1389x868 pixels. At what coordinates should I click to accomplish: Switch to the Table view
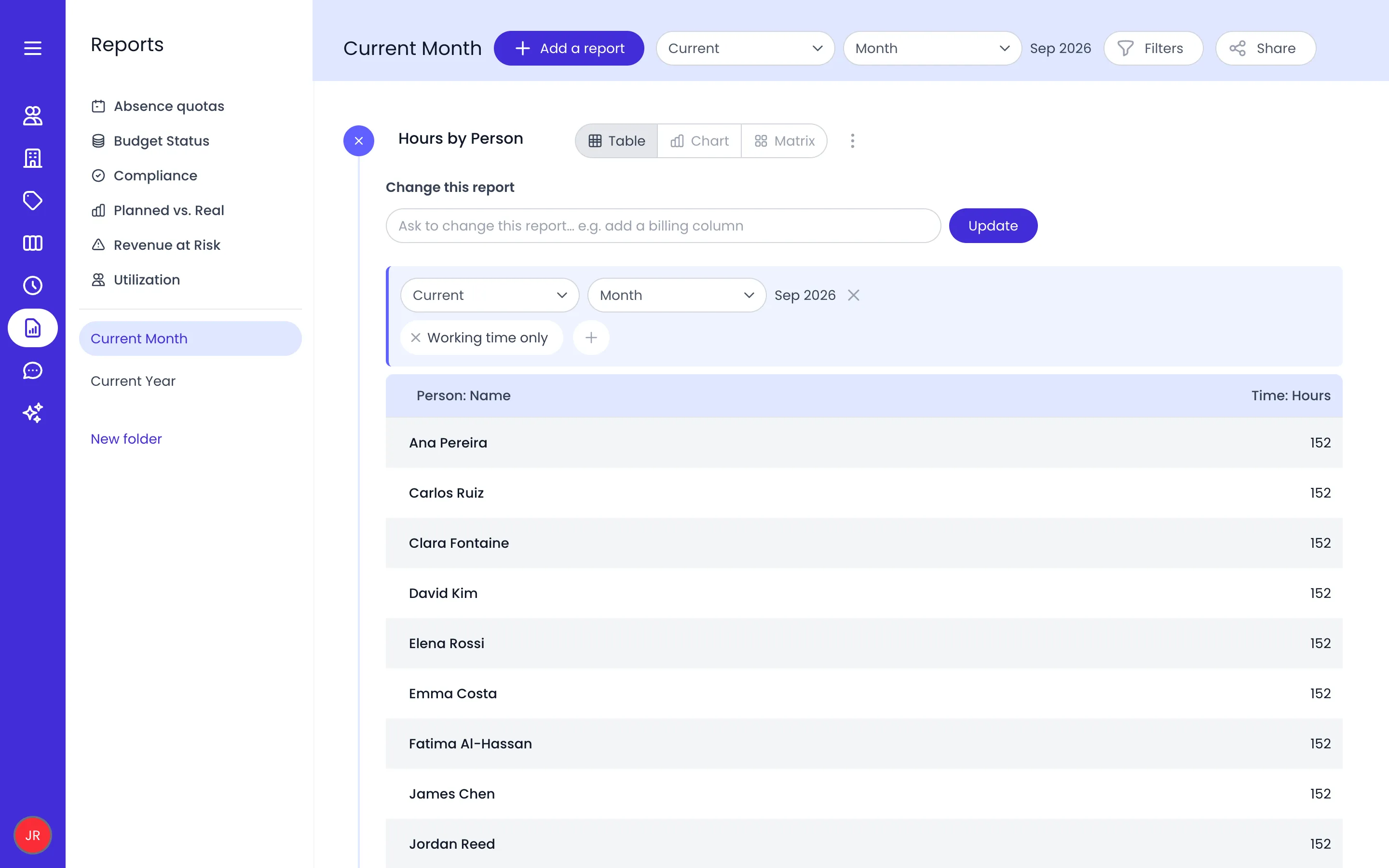pos(616,141)
